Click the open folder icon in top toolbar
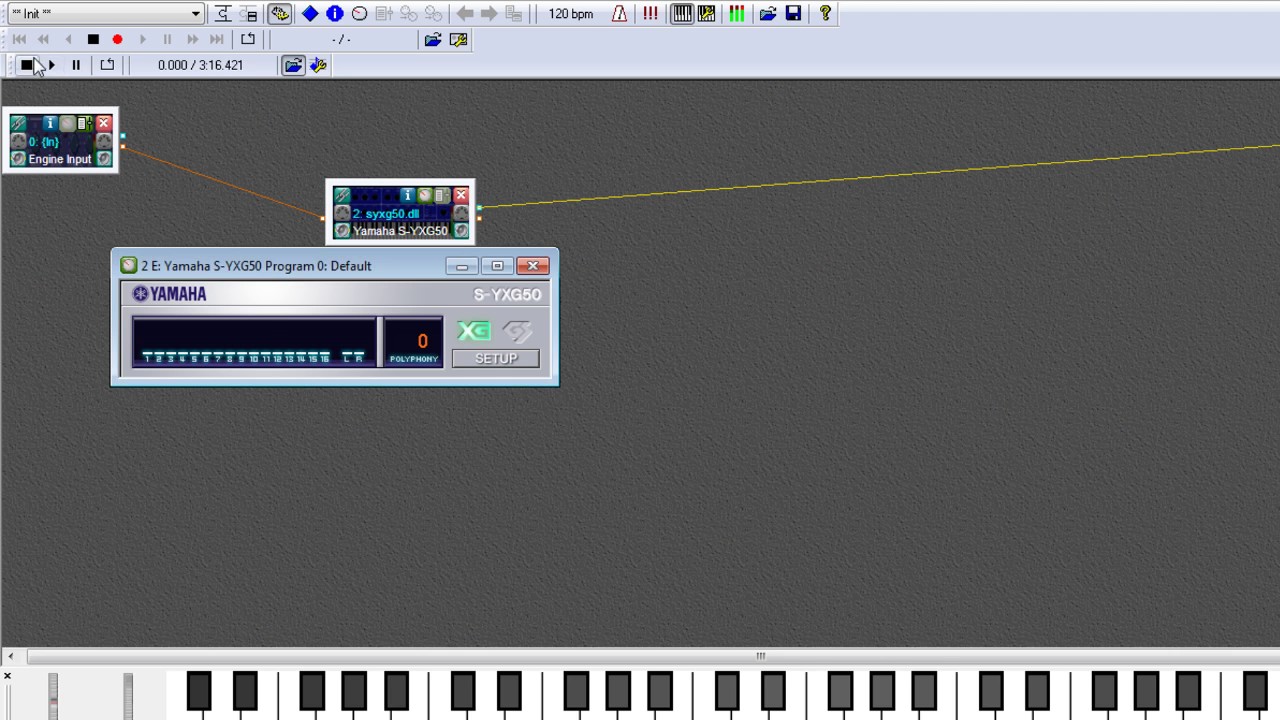 click(768, 14)
